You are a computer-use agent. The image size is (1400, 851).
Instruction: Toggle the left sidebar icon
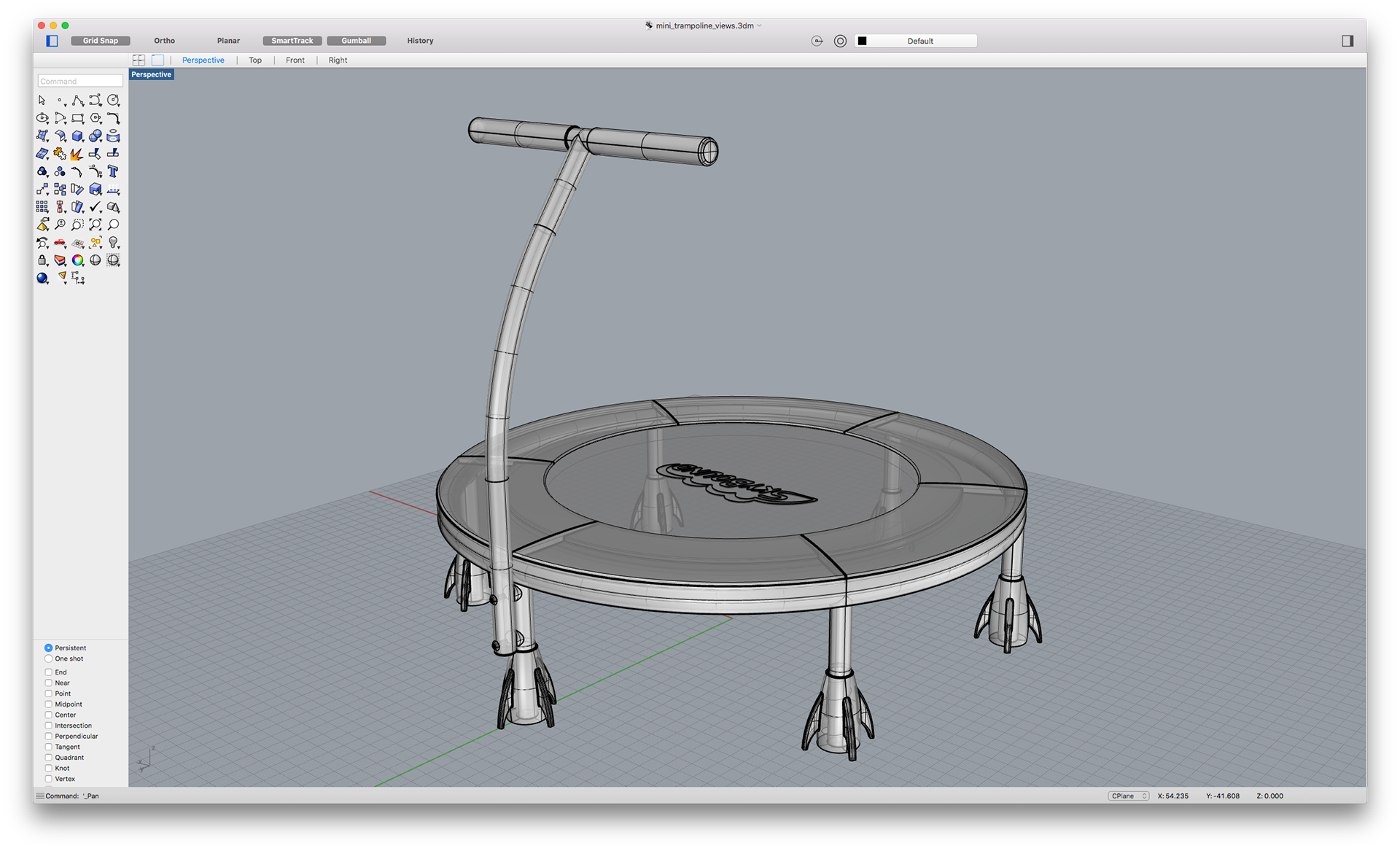click(x=52, y=41)
